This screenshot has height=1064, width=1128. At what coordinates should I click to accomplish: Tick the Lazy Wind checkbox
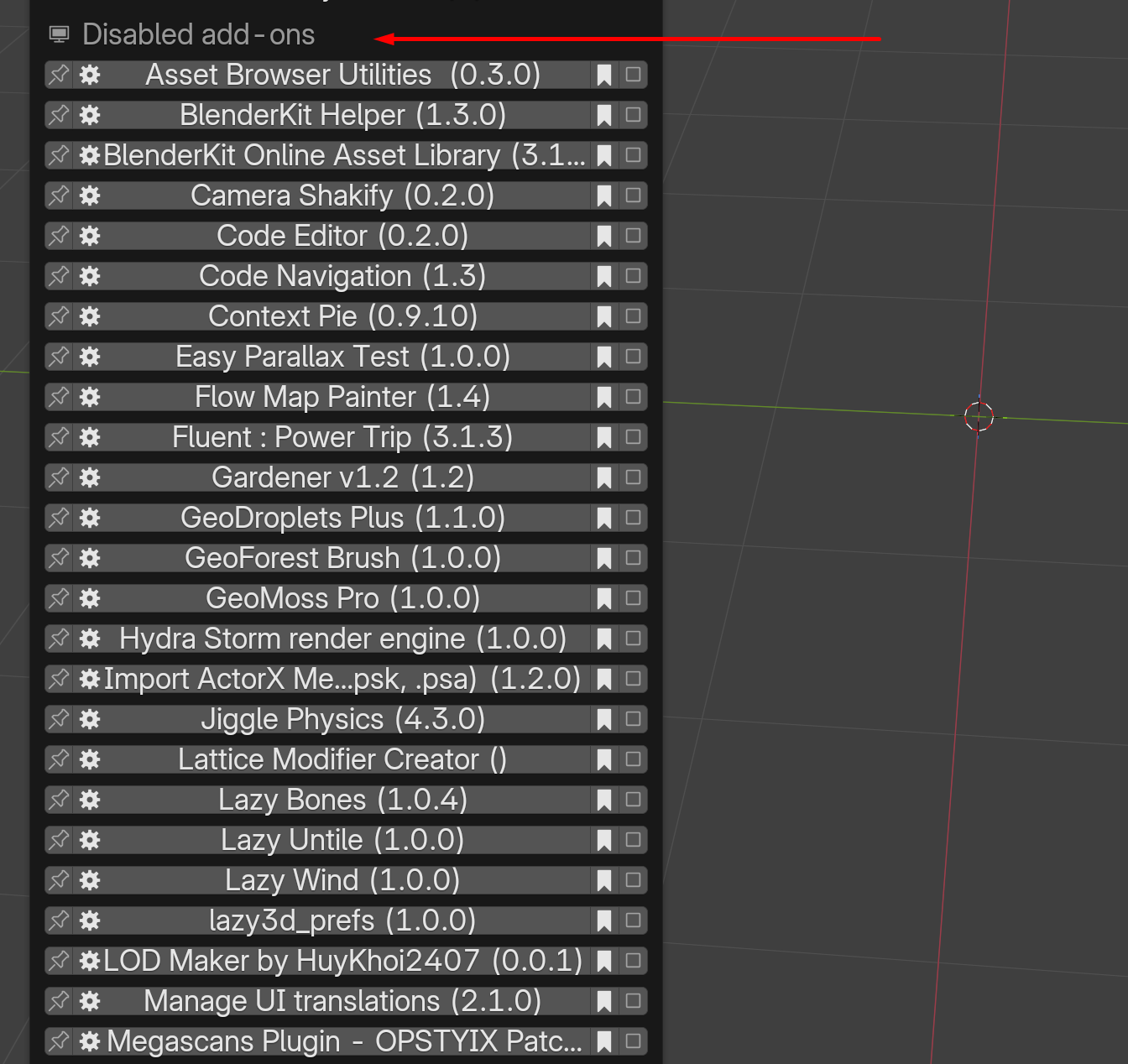(634, 880)
